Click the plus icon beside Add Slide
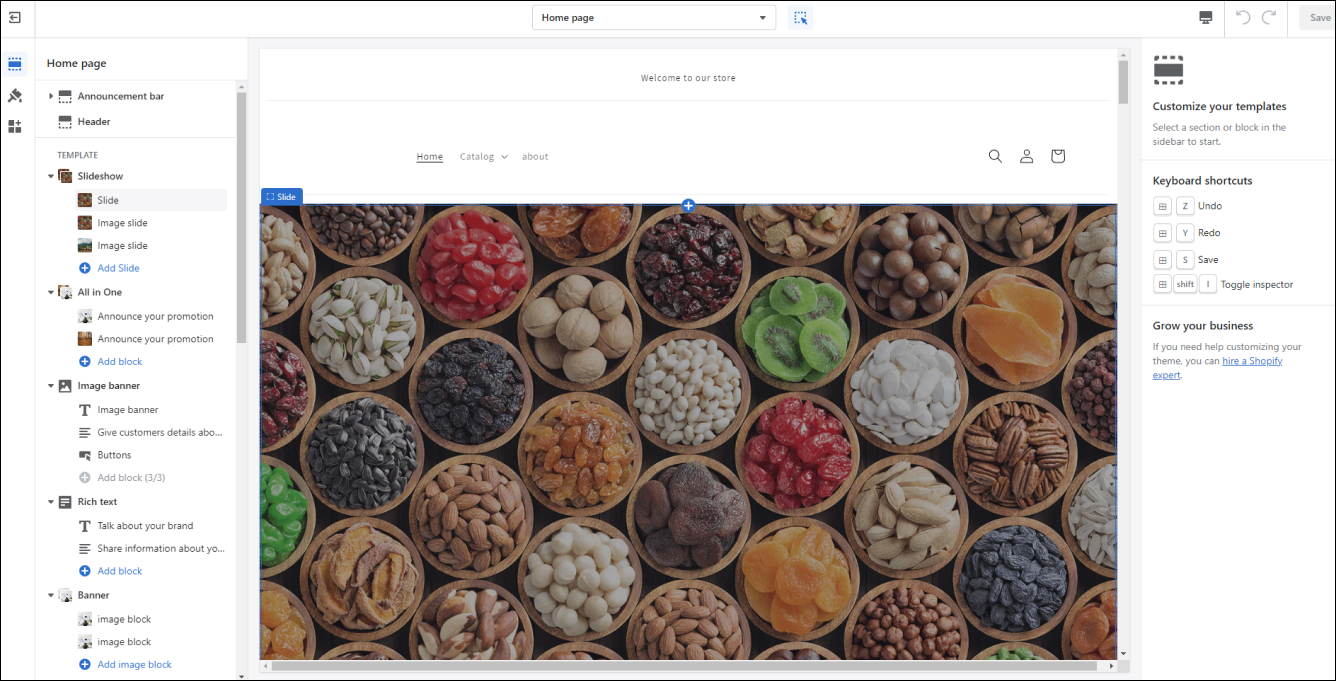Viewport: 1336px width, 681px height. coord(85,268)
